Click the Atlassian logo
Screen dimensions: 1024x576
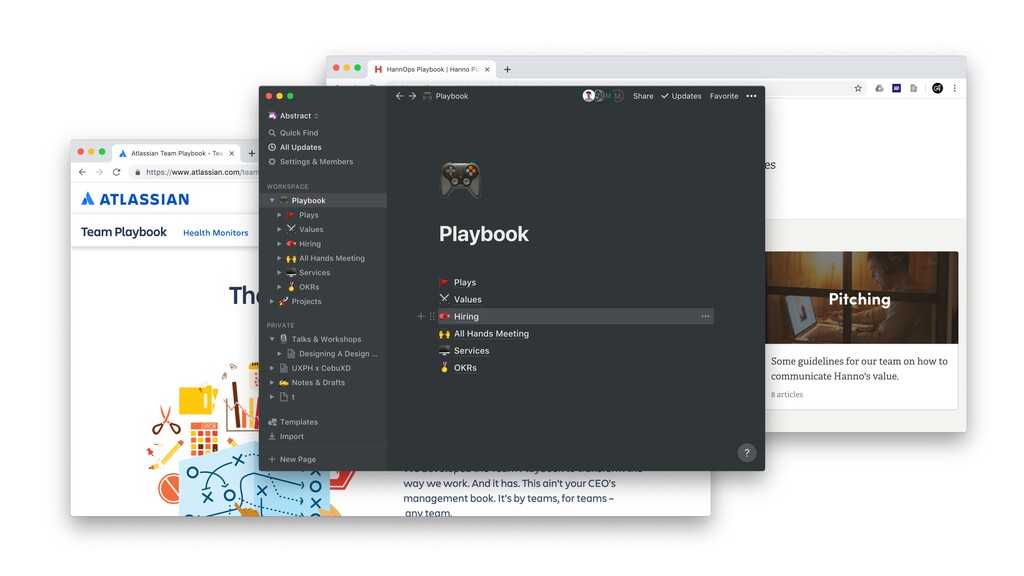pyautogui.click(x=135, y=199)
